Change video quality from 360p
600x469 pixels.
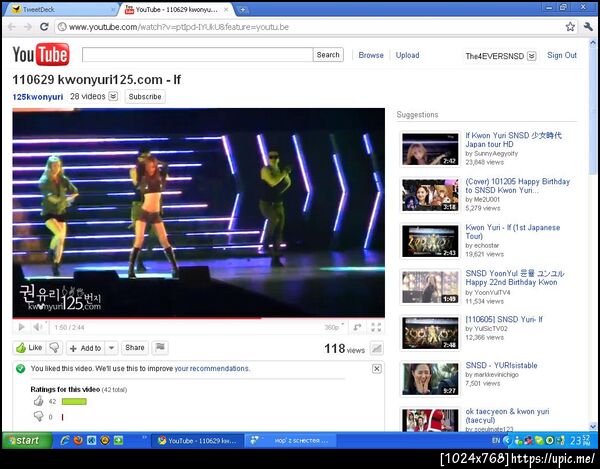point(334,327)
